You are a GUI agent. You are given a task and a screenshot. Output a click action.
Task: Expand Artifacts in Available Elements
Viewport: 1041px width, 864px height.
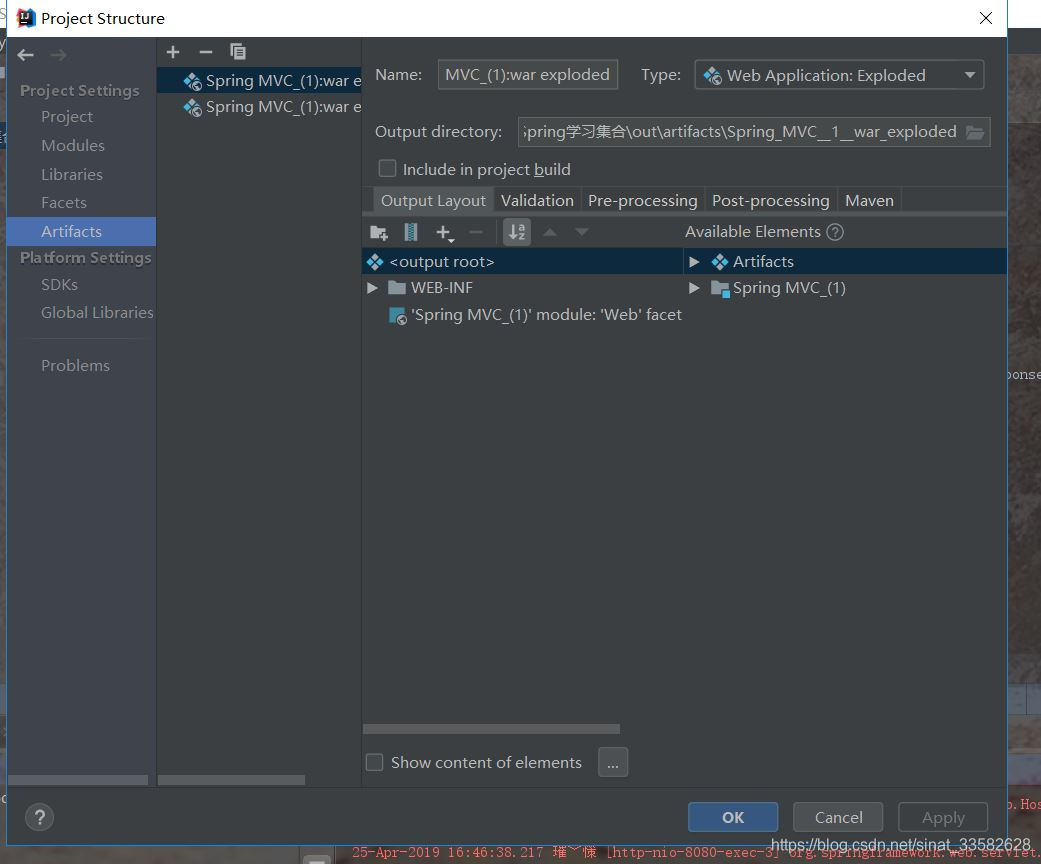pos(694,262)
